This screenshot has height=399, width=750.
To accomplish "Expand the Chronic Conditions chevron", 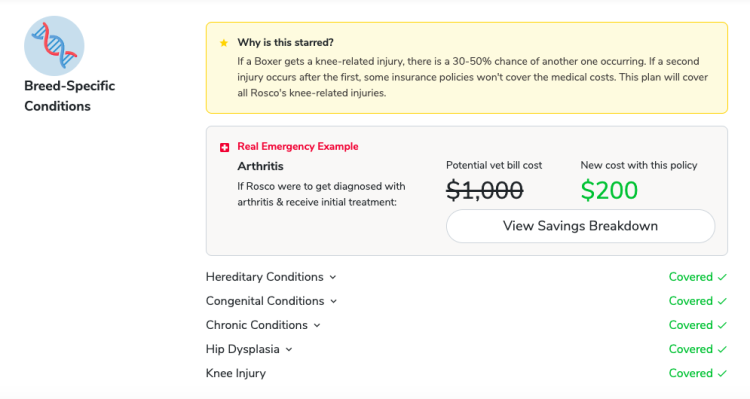I will click(x=317, y=325).
